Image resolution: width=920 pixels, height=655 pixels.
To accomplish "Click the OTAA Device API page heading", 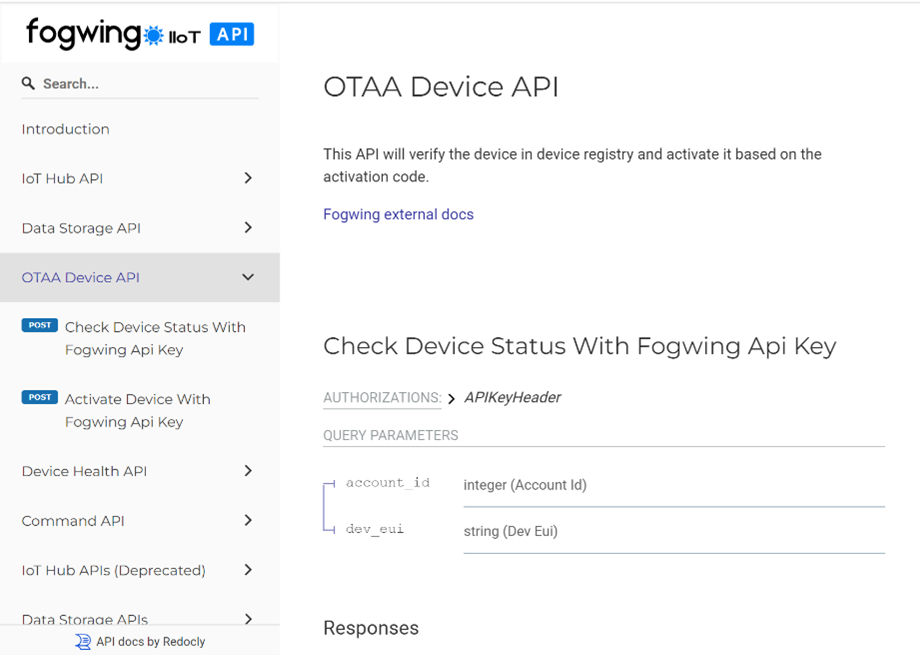I will [441, 87].
